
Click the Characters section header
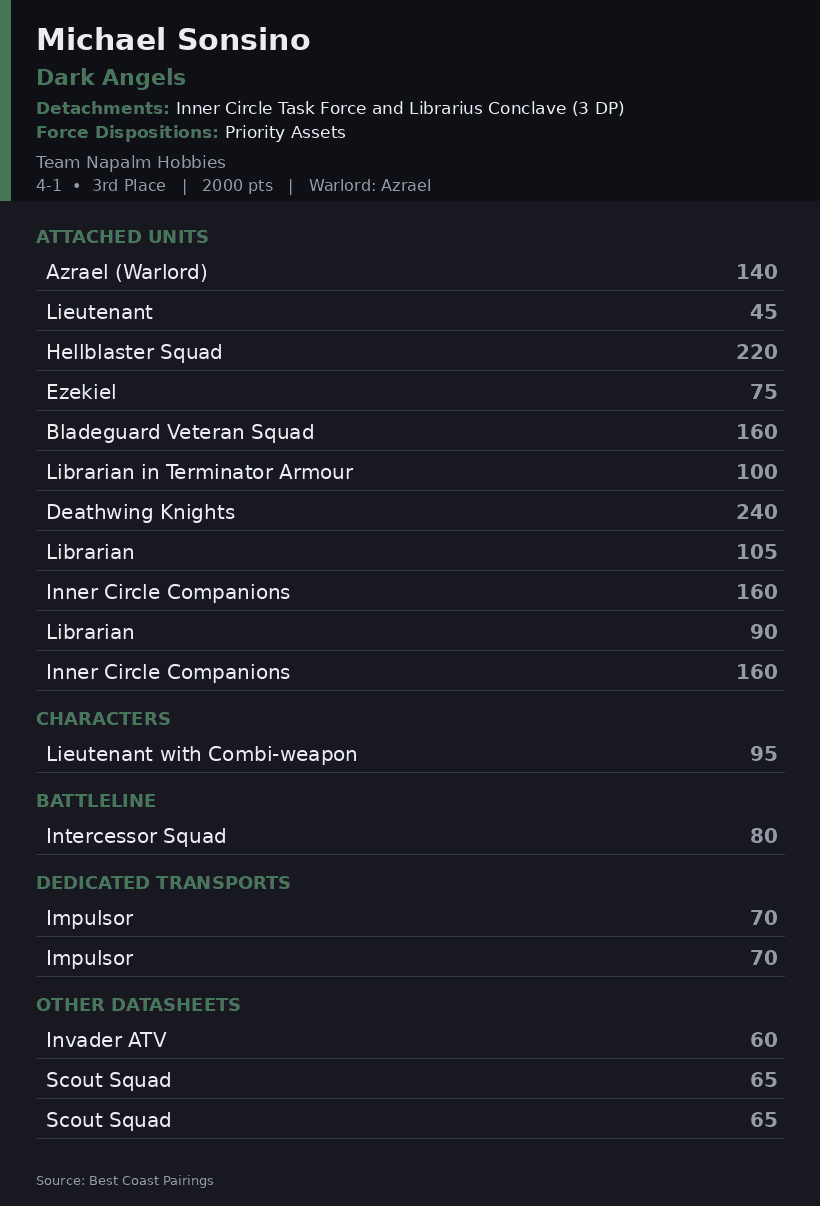coord(103,719)
